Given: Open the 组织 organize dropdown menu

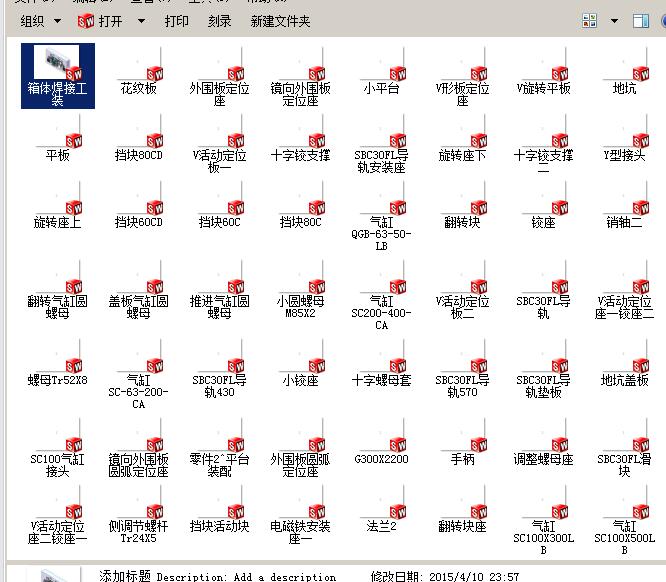Looking at the screenshot, I should [x=41, y=21].
